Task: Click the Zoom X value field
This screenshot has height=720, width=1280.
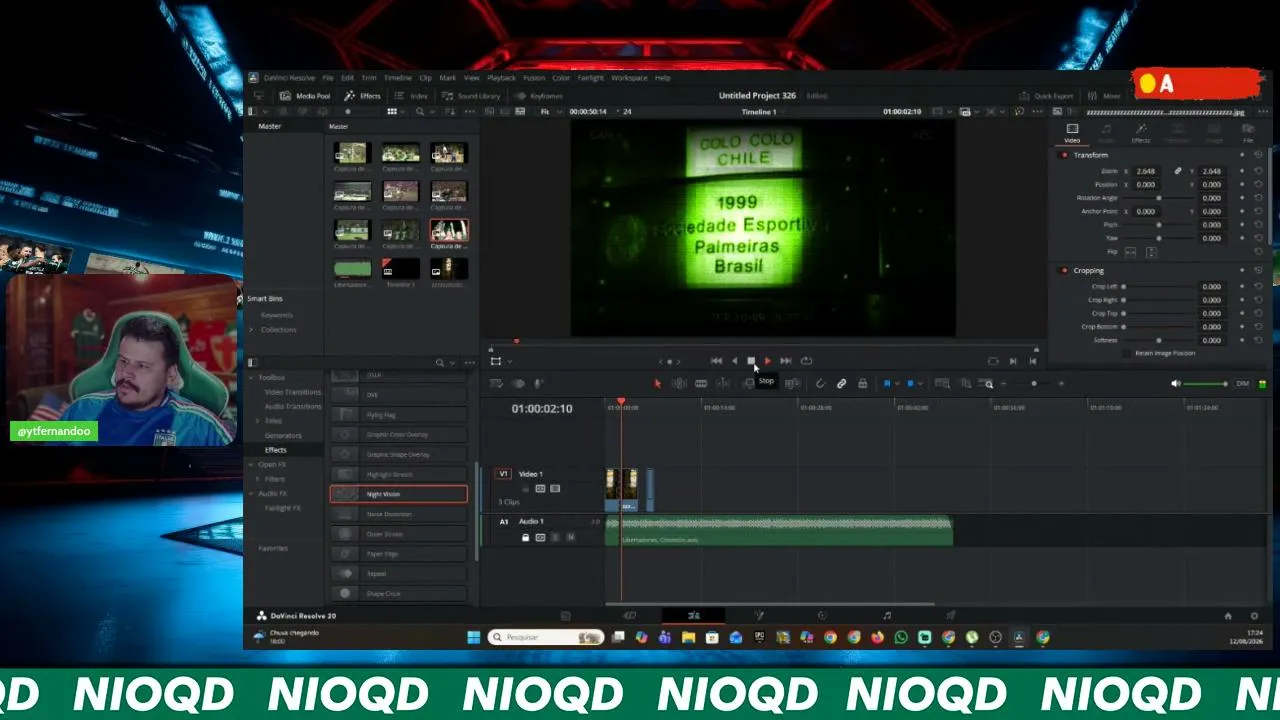Action: click(1146, 171)
